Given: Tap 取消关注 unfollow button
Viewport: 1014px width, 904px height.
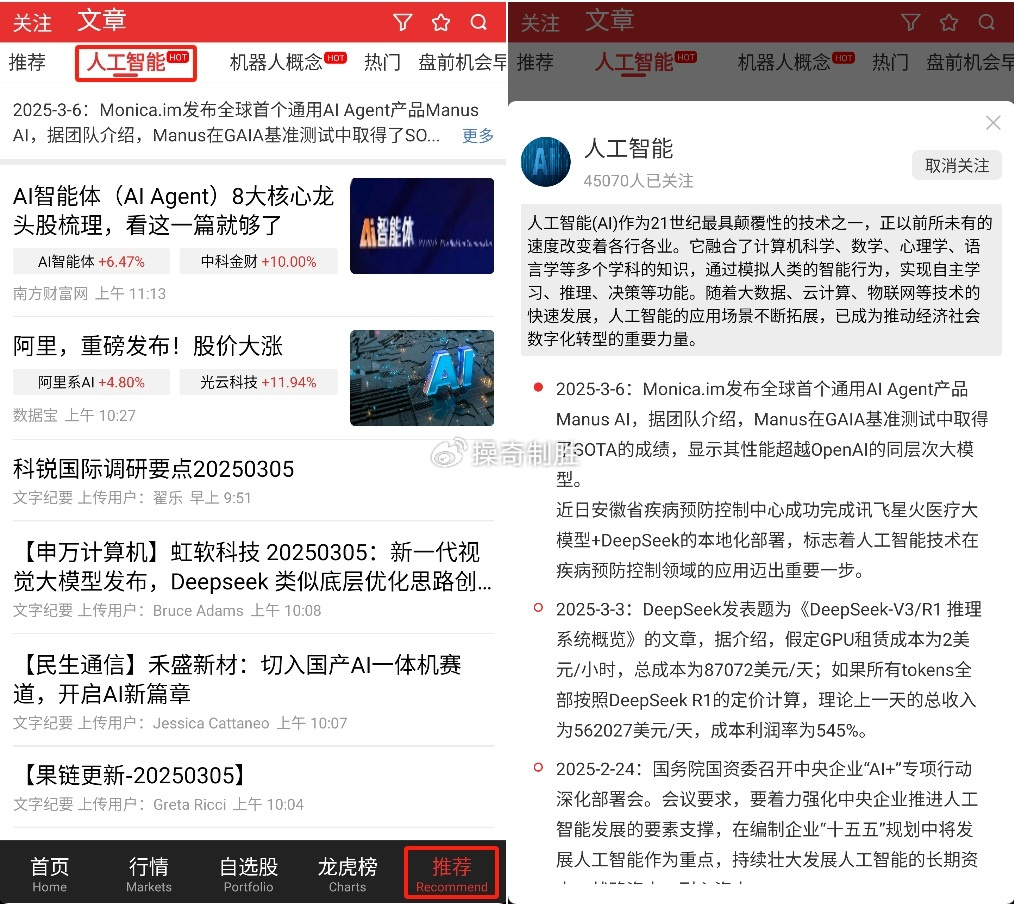Looking at the screenshot, I should coord(956,166).
